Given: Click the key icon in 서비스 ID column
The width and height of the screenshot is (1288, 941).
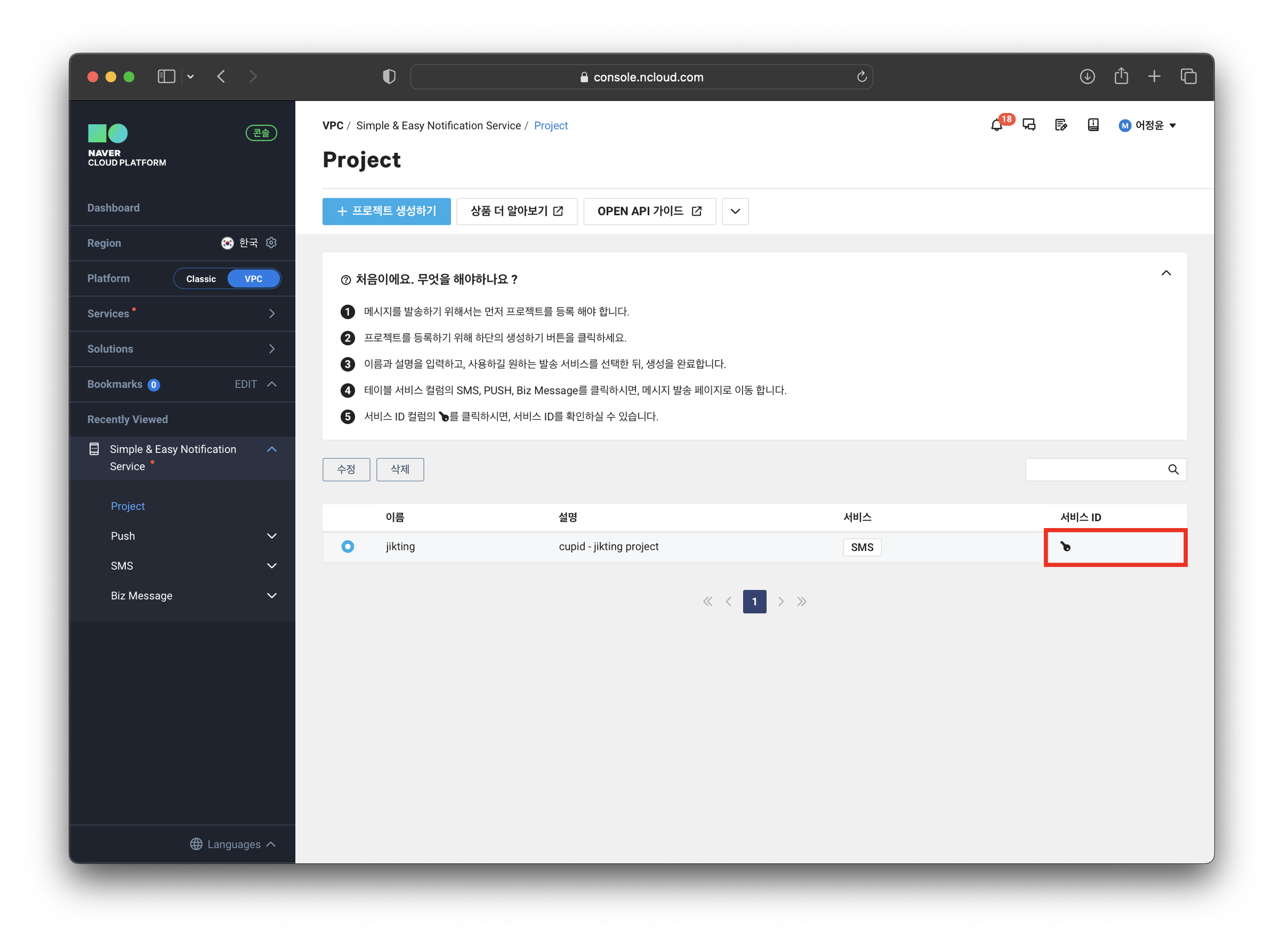Looking at the screenshot, I should pos(1066,547).
